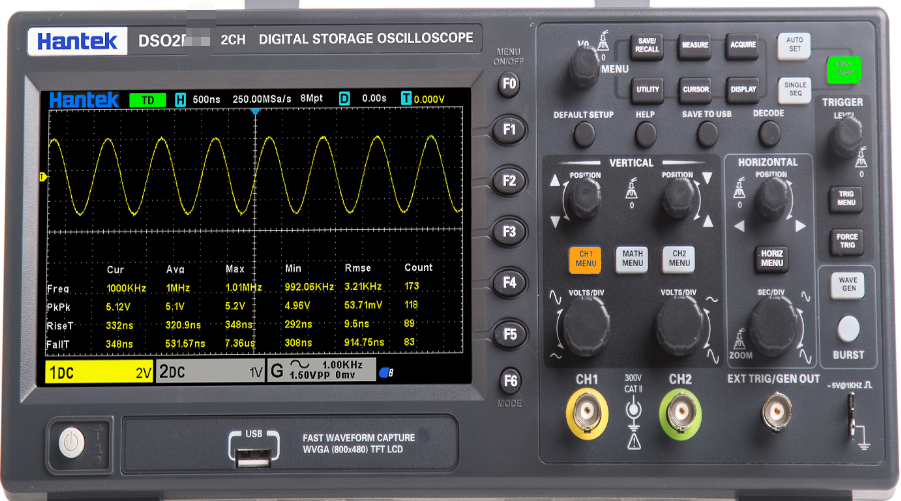Select the 2DC 1V channel box

pyautogui.click(x=210, y=372)
